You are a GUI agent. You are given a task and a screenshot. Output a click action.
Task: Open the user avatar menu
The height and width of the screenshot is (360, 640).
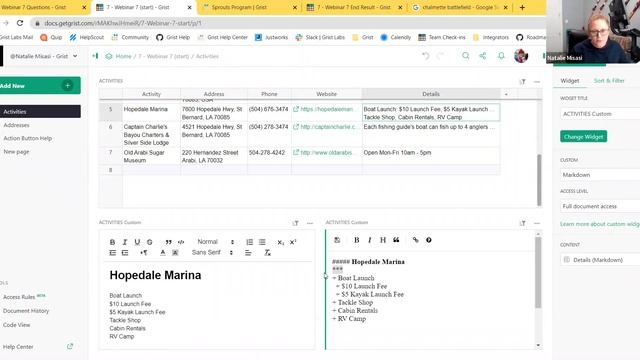(521, 56)
